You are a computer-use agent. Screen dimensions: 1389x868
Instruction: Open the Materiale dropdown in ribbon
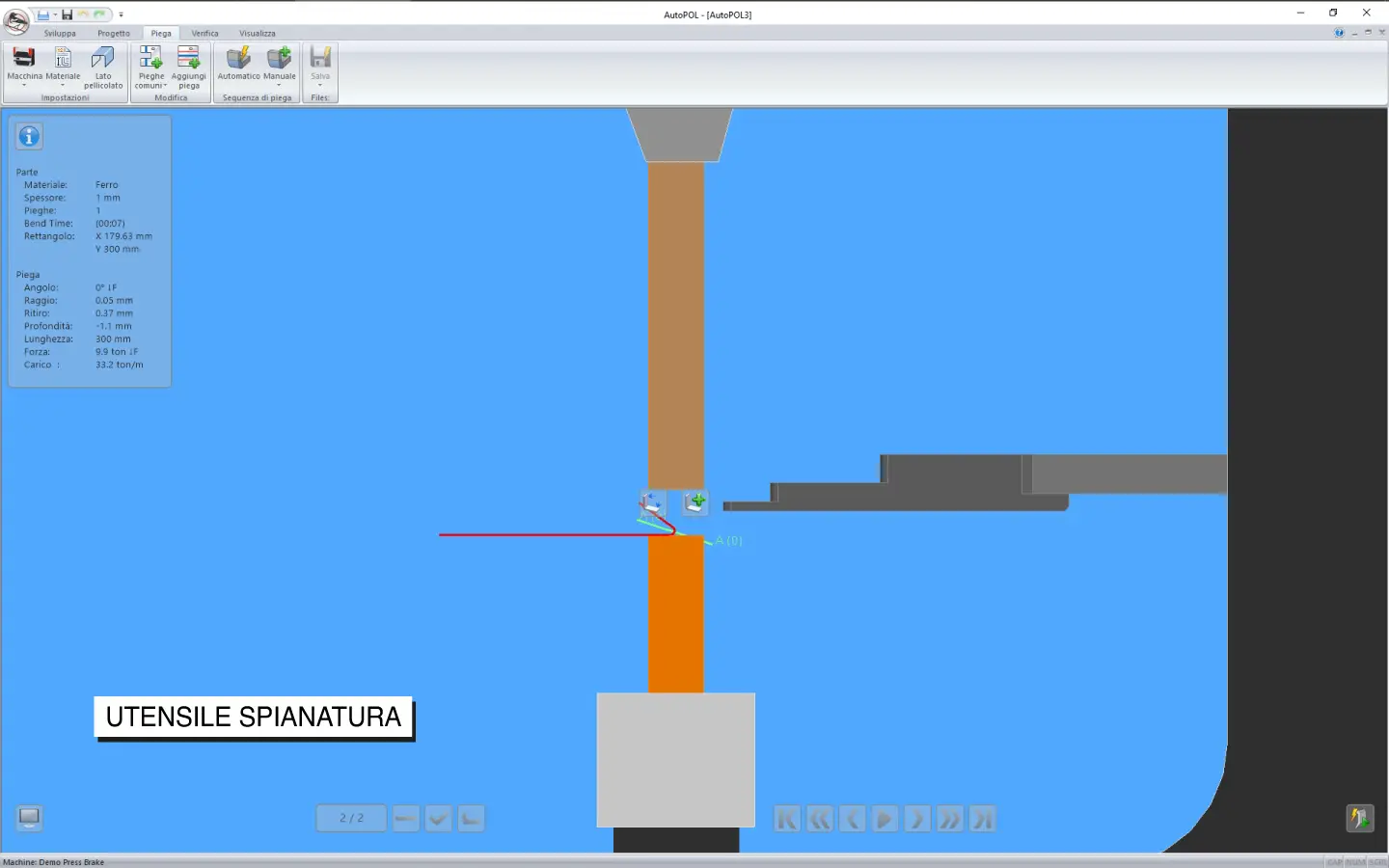(63, 66)
